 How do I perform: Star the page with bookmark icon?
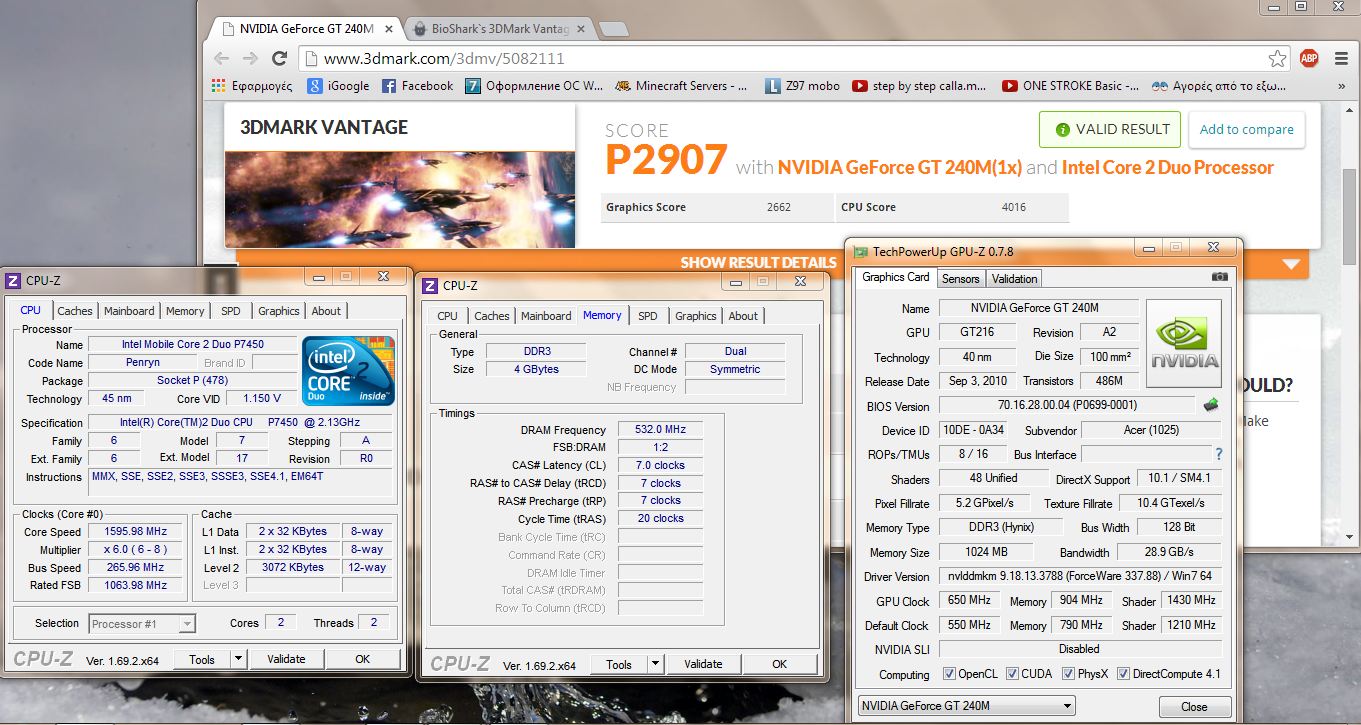(x=1277, y=58)
